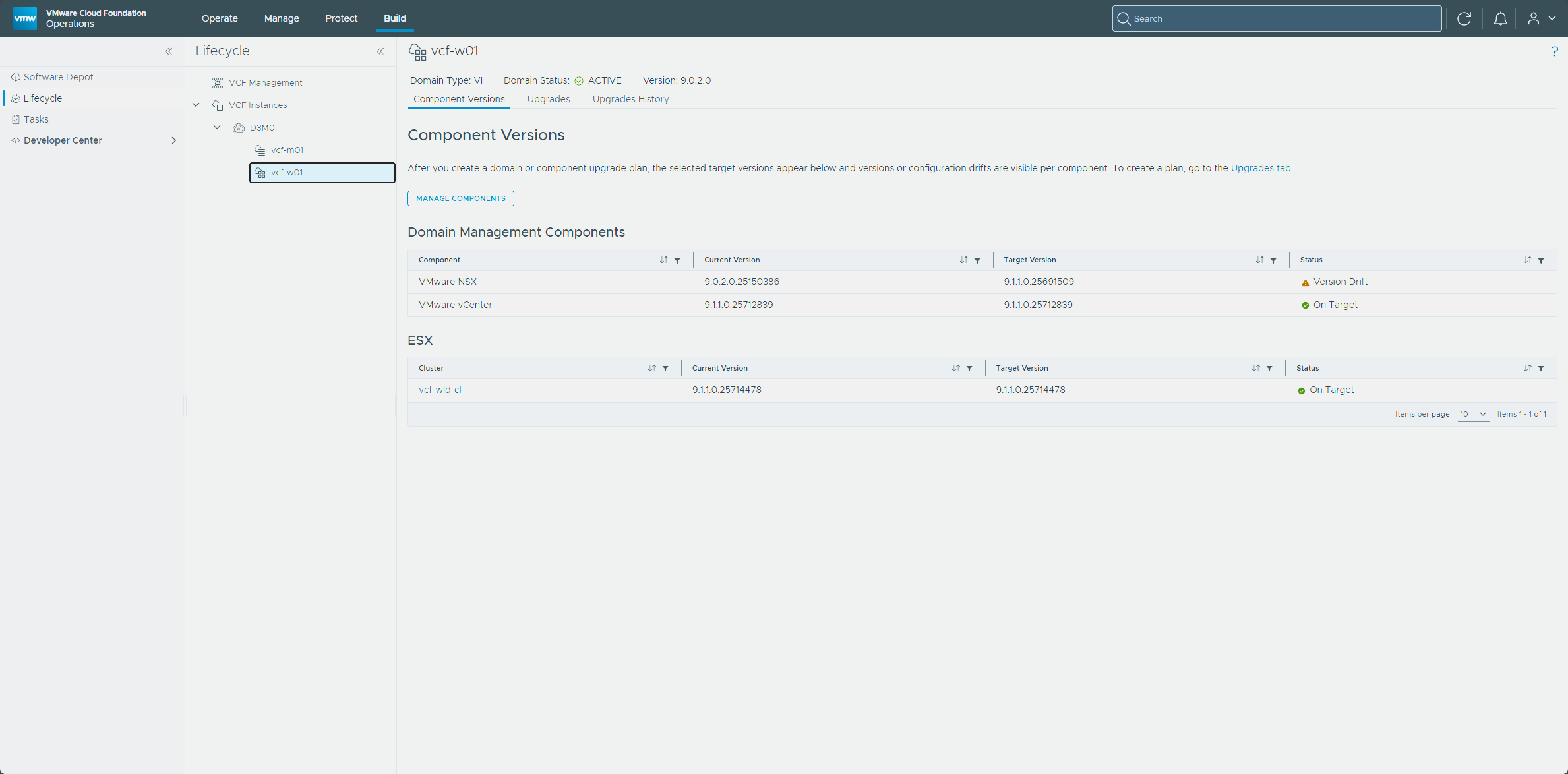Sort the ESX Target Version column

[1255, 368]
